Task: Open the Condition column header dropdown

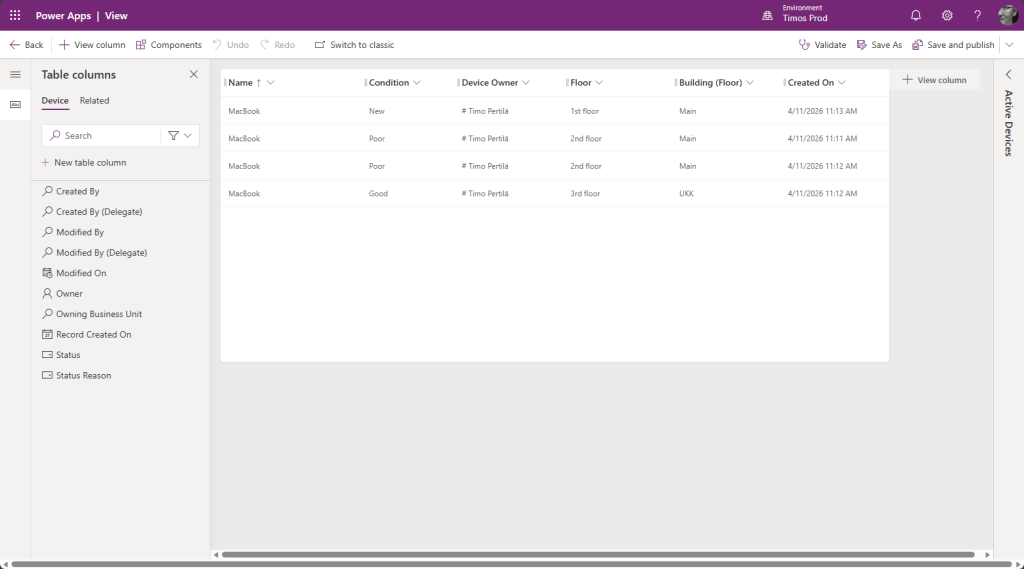Action: (x=417, y=83)
